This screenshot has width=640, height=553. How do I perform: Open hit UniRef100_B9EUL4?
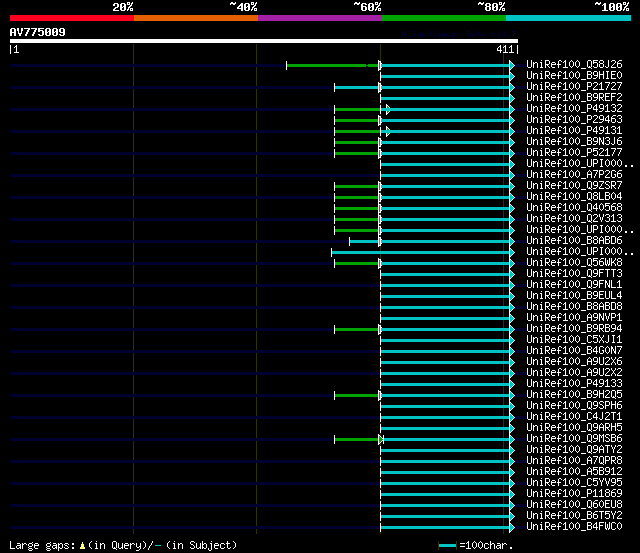(x=574, y=296)
